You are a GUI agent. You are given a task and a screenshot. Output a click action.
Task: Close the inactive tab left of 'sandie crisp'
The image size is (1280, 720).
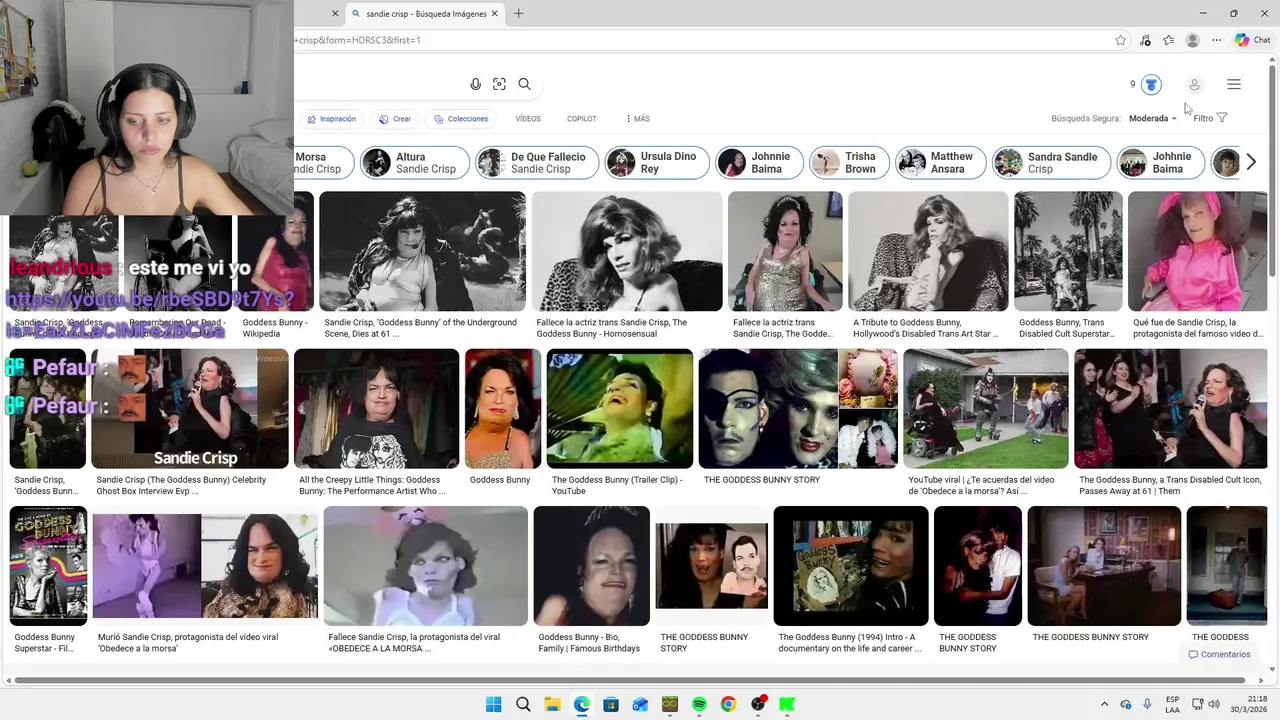[x=335, y=14]
